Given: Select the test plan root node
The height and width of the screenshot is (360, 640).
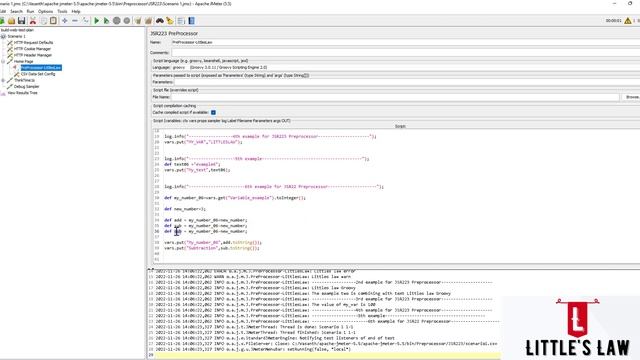Looking at the screenshot, I should pos(17,30).
